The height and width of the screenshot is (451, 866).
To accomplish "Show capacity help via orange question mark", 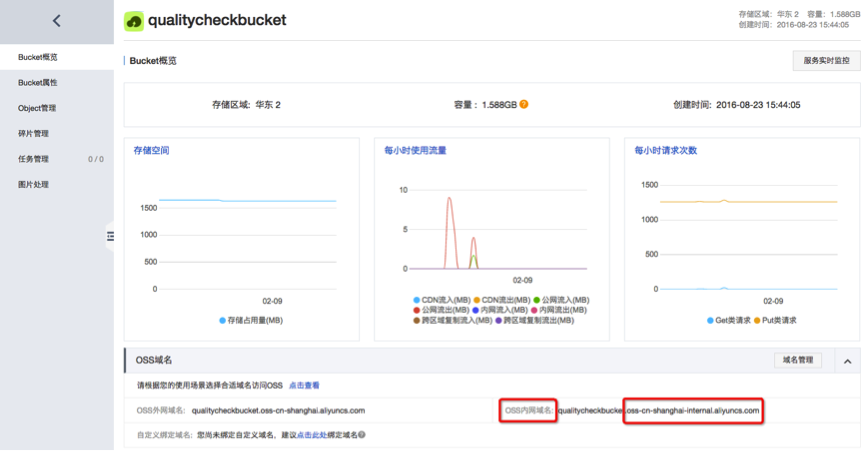I will 524,104.
